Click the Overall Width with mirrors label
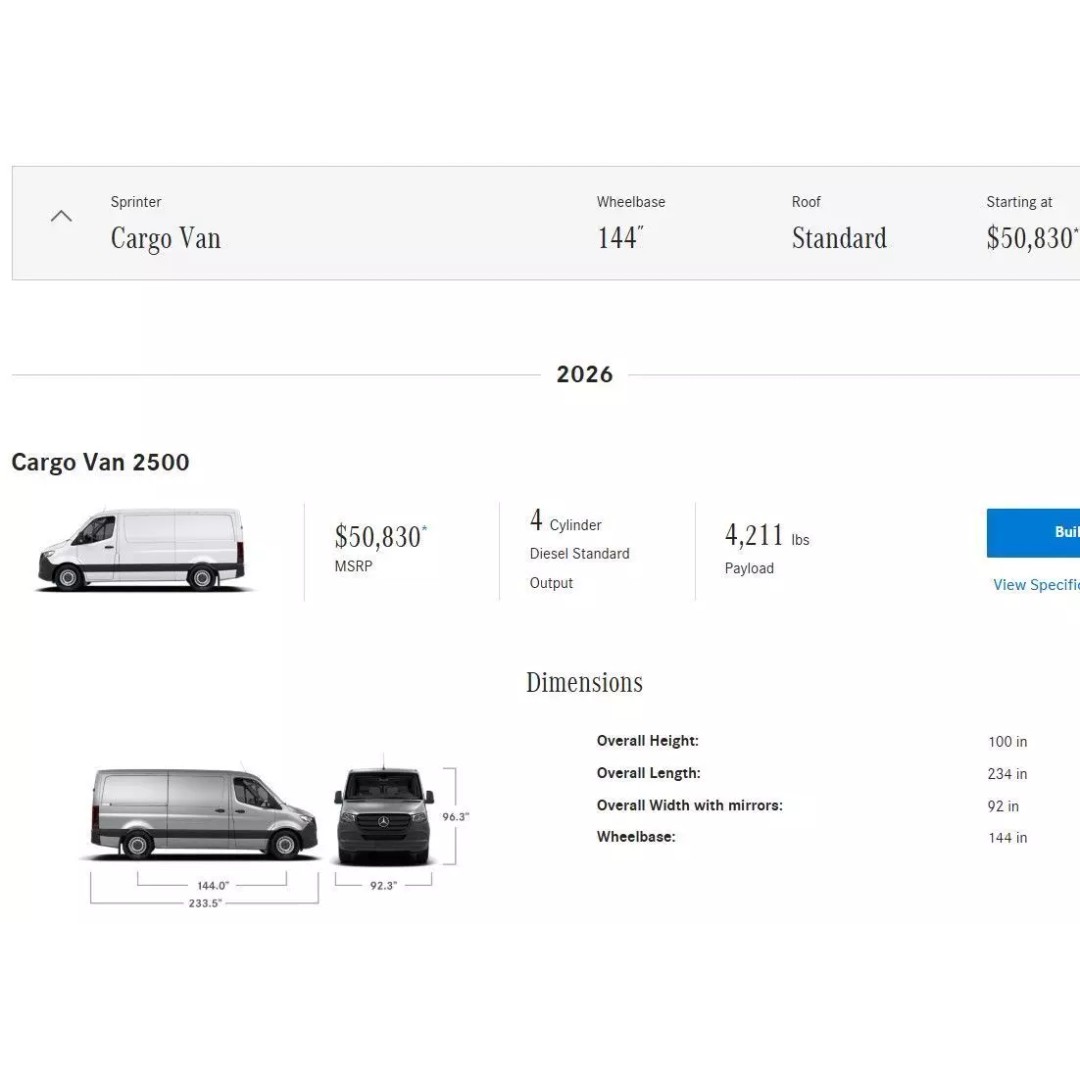The width and height of the screenshot is (1080, 1080). pos(689,805)
